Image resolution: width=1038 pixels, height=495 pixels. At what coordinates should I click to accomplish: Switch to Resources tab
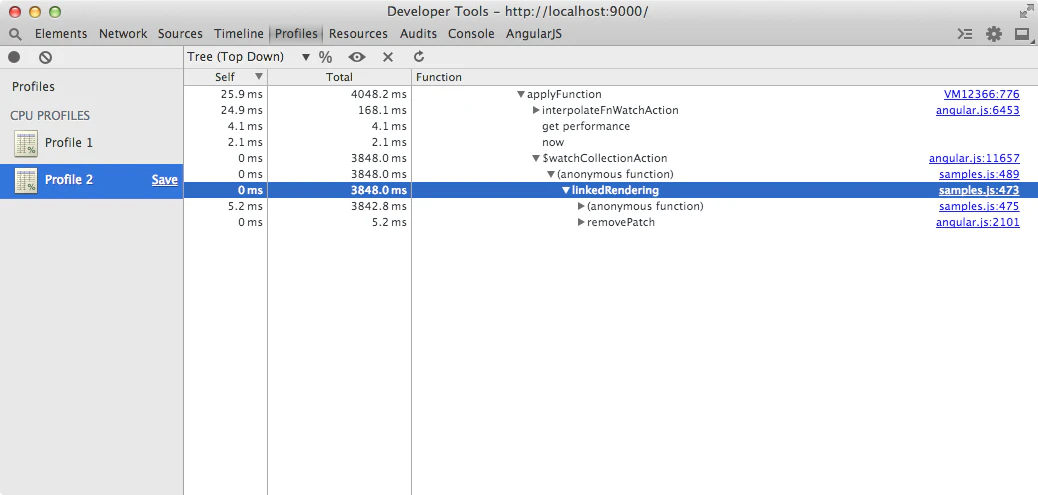point(358,34)
